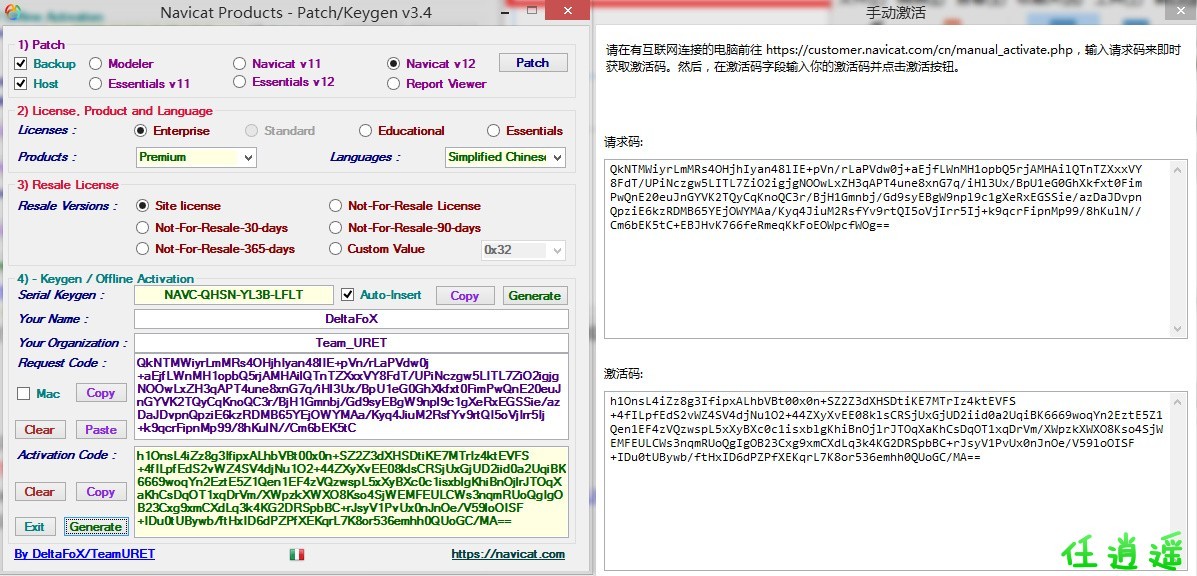Image resolution: width=1197 pixels, height=576 pixels.
Task: Click the down arrow of 请求码 box scrollbar
Action: [1179, 329]
